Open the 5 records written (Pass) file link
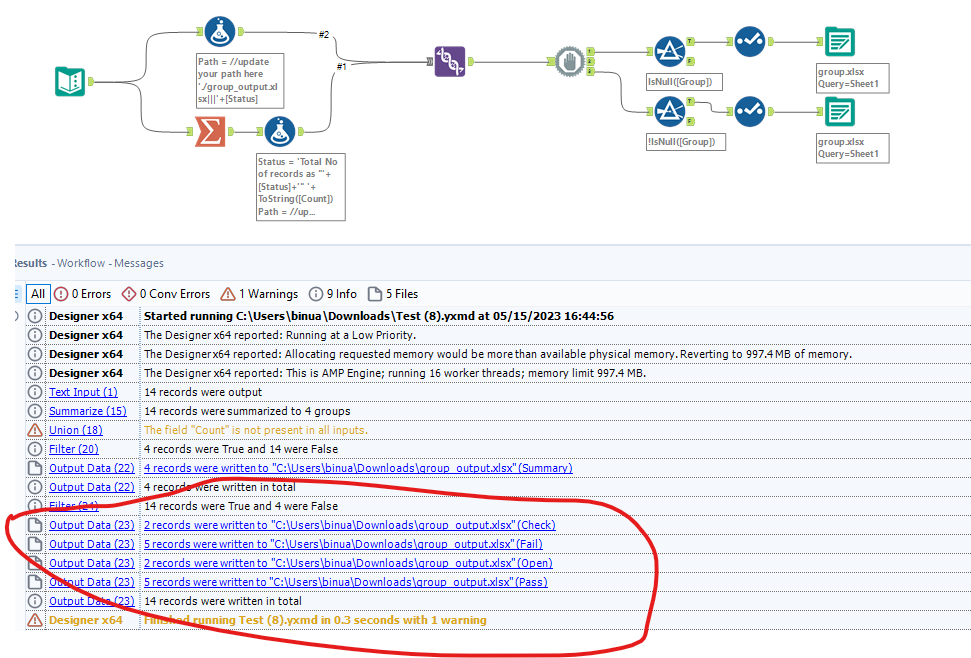 click(x=346, y=582)
